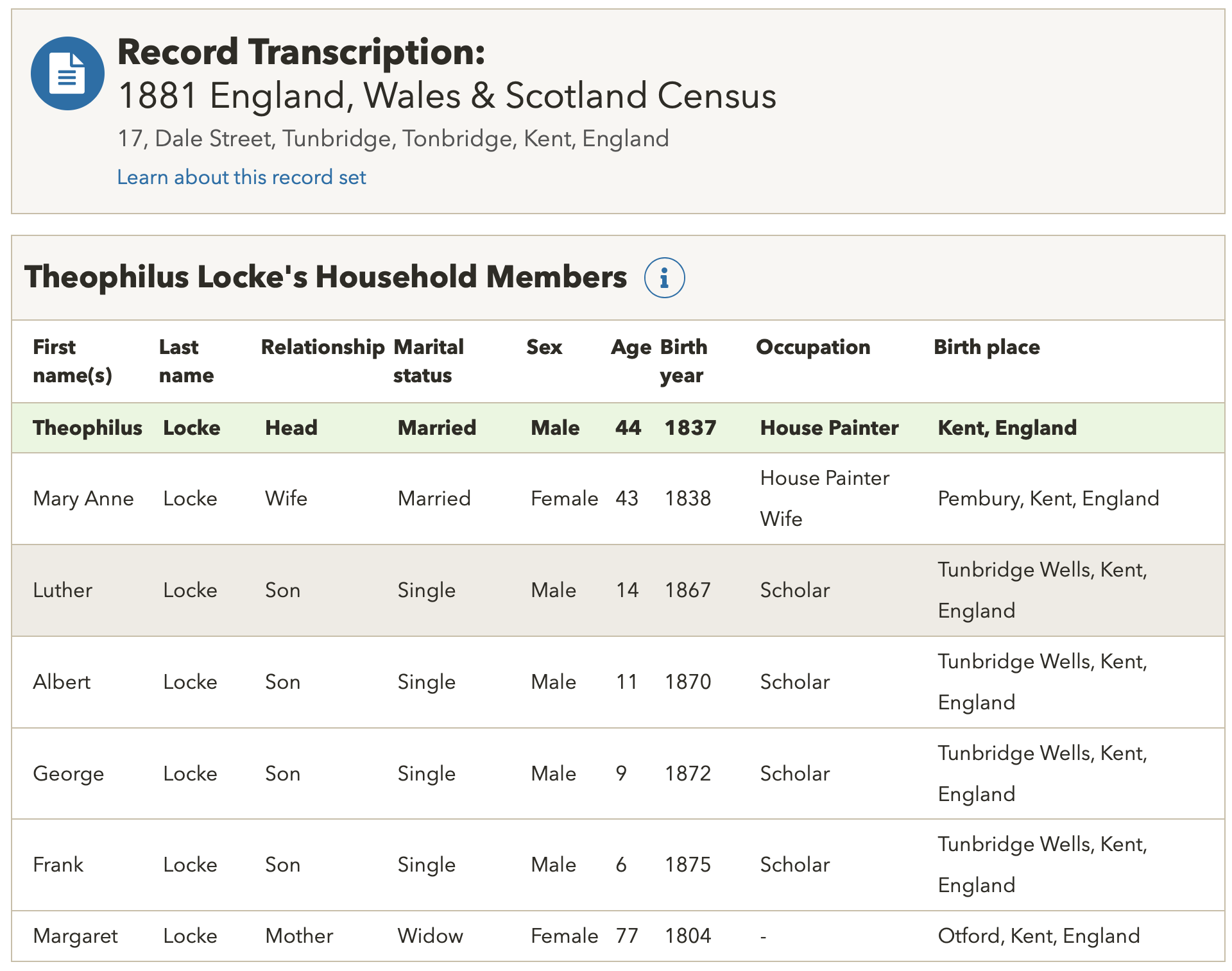This screenshot has width=1232, height=971.
Task: Click Margaret's first name entry
Action: 75,936
